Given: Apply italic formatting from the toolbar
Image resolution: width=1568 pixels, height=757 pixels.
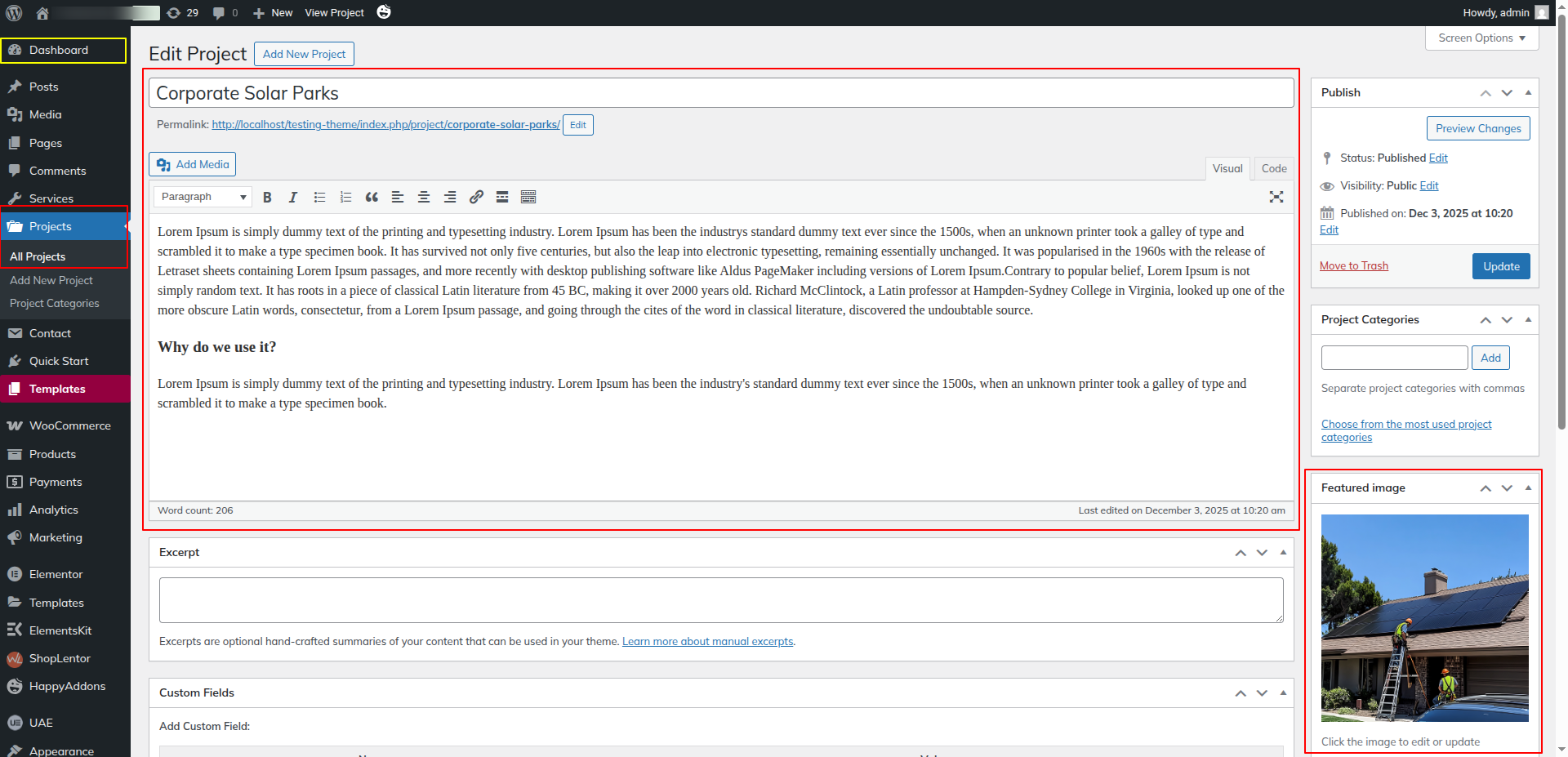Looking at the screenshot, I should point(293,197).
